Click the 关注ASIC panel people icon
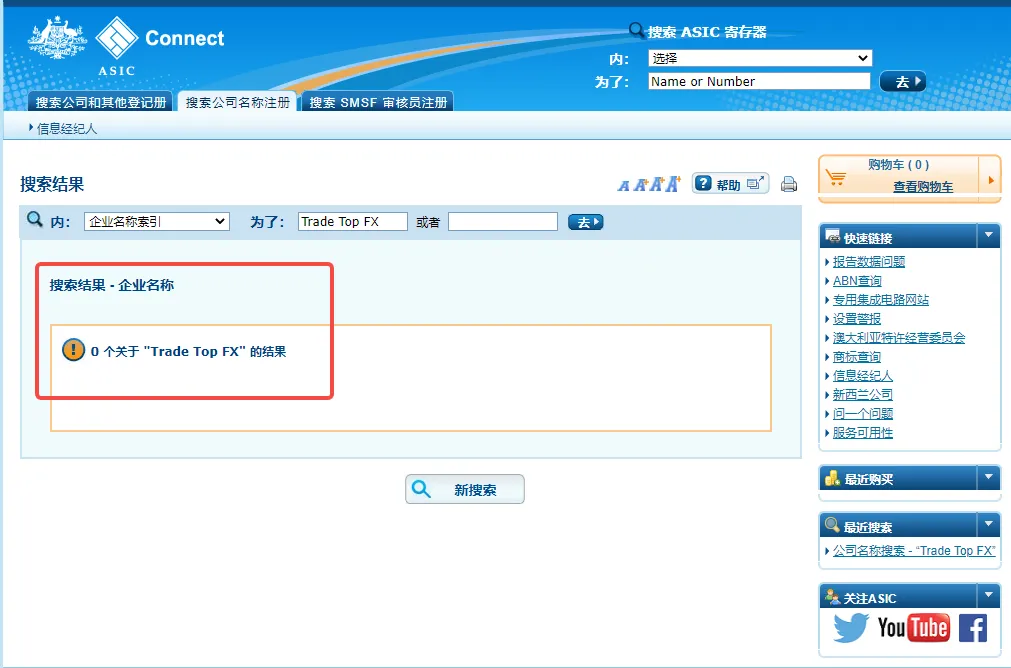1011x668 pixels. click(832, 596)
